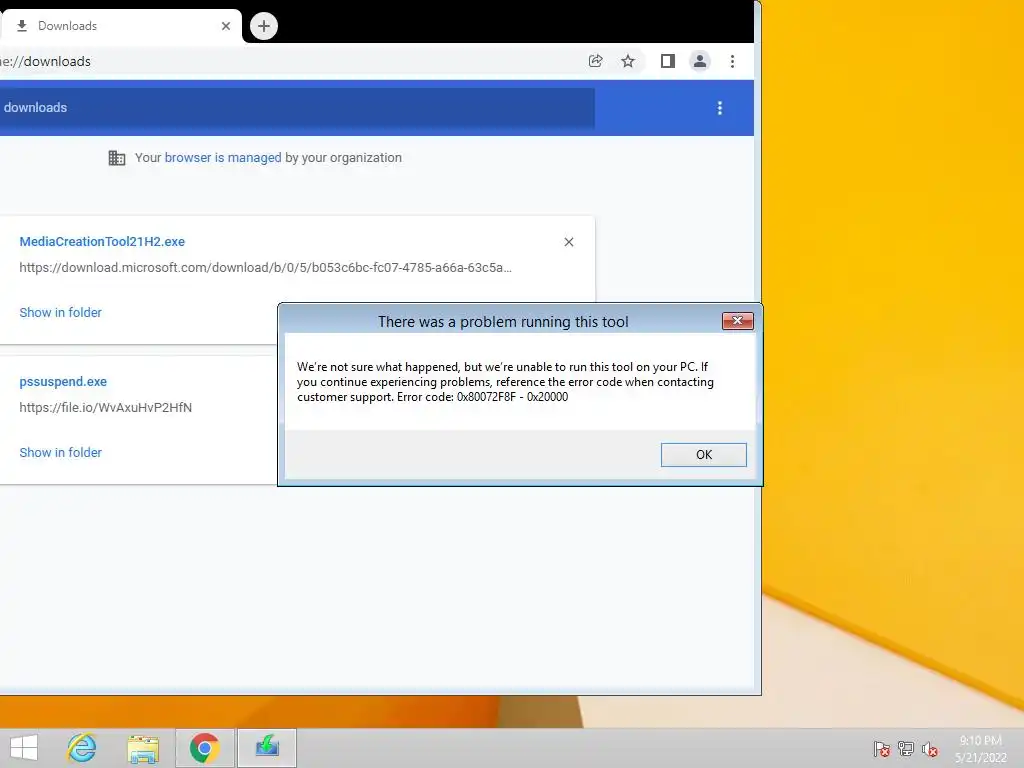Bookmark this page with the star
Image resolution: width=1024 pixels, height=768 pixels.
tap(628, 61)
